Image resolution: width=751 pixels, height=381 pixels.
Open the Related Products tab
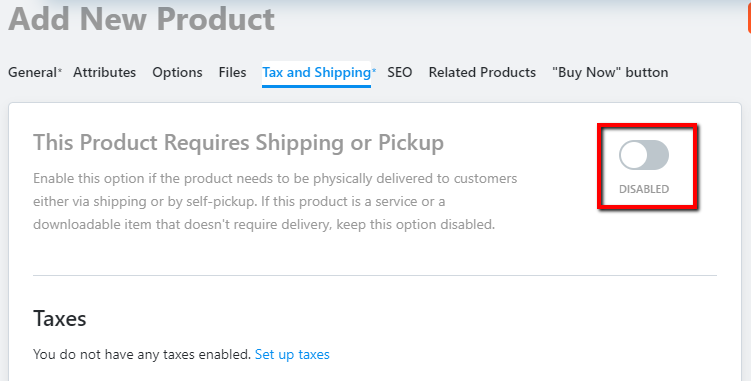[482, 72]
